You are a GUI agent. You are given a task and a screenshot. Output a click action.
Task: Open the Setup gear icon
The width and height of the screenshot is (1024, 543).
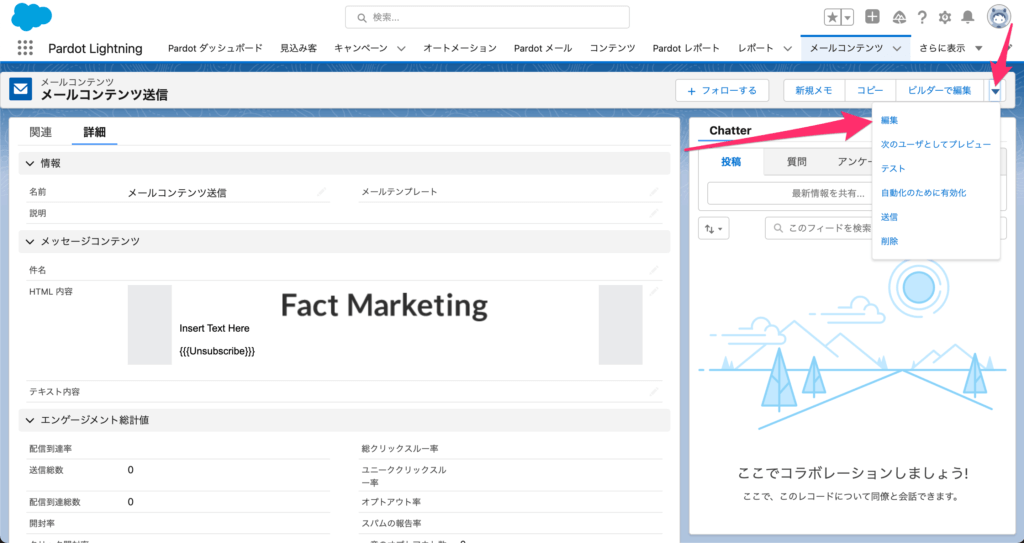pos(945,17)
